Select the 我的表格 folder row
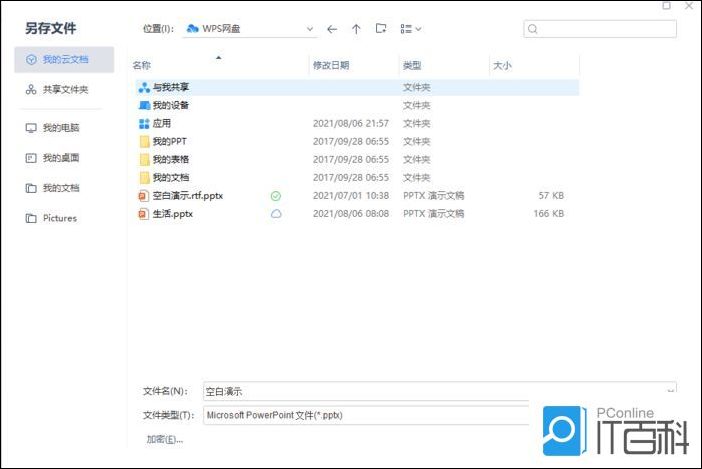This screenshot has height=469, width=702. [x=357, y=159]
